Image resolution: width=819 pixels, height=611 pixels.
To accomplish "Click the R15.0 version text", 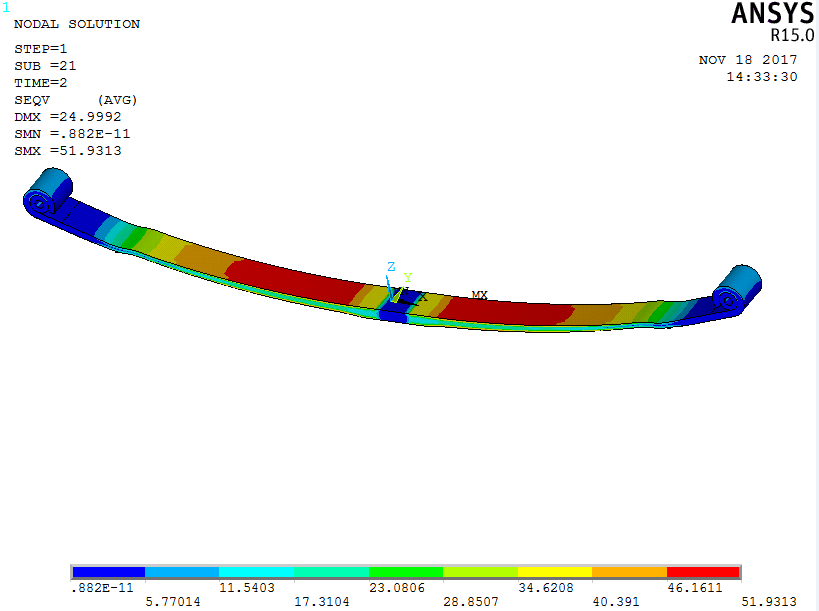I will [x=789, y=35].
